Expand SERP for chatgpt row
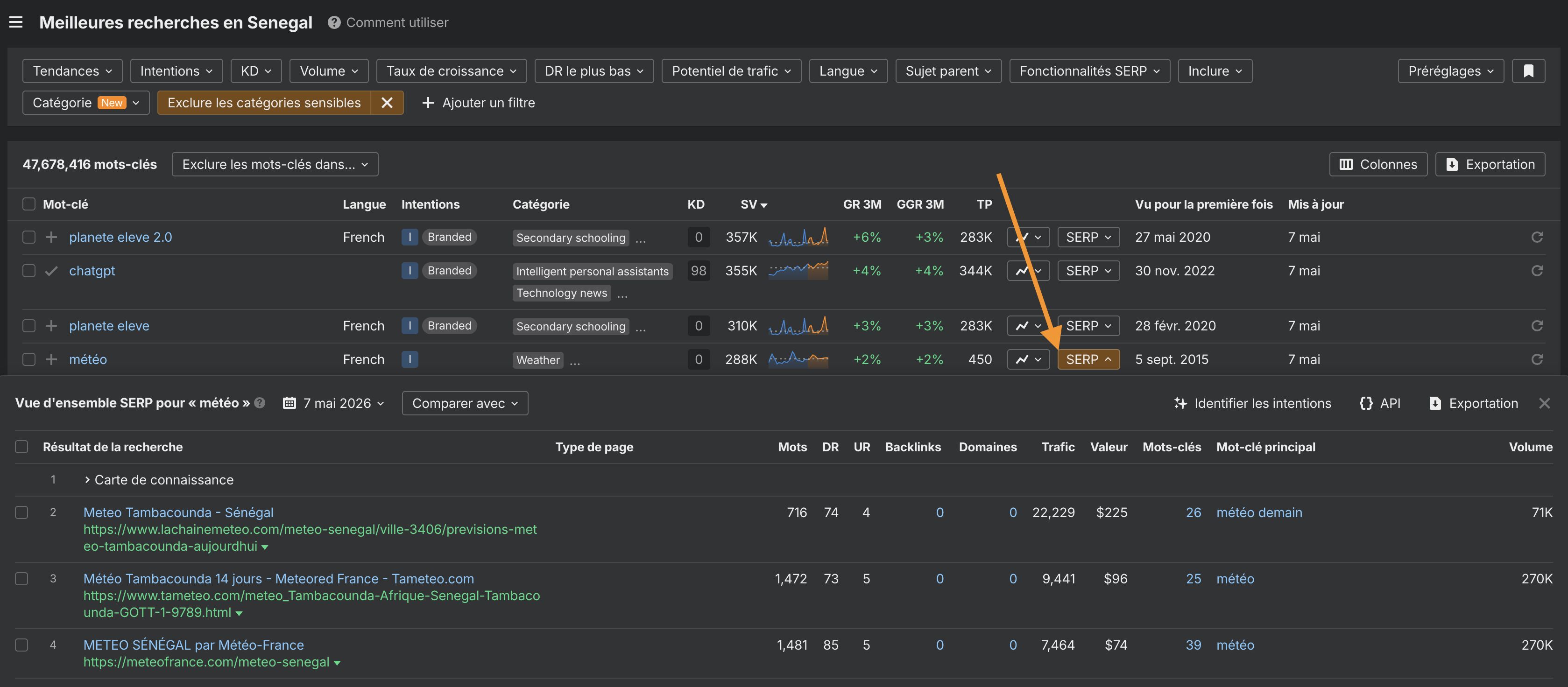 pos(1088,271)
